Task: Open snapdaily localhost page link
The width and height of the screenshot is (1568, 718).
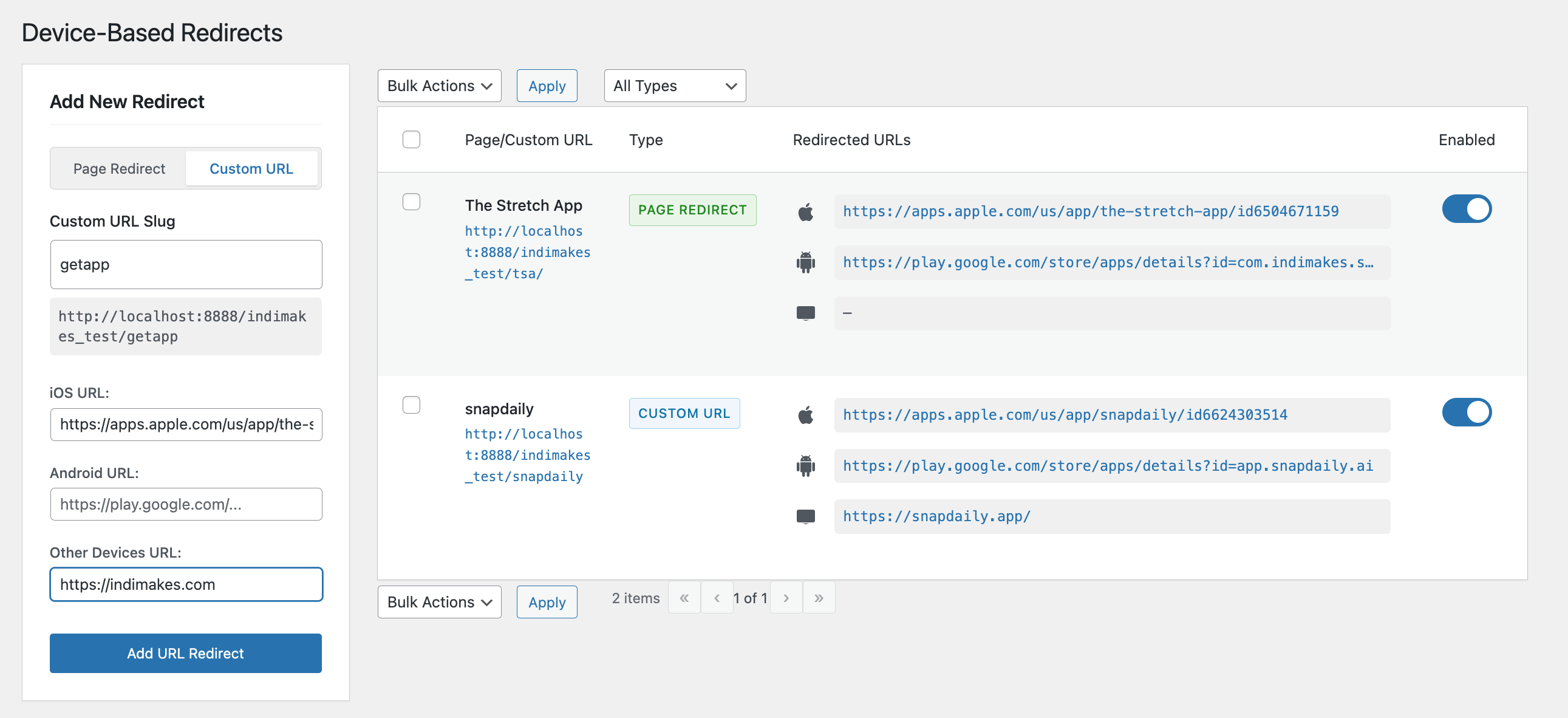Action: point(527,456)
